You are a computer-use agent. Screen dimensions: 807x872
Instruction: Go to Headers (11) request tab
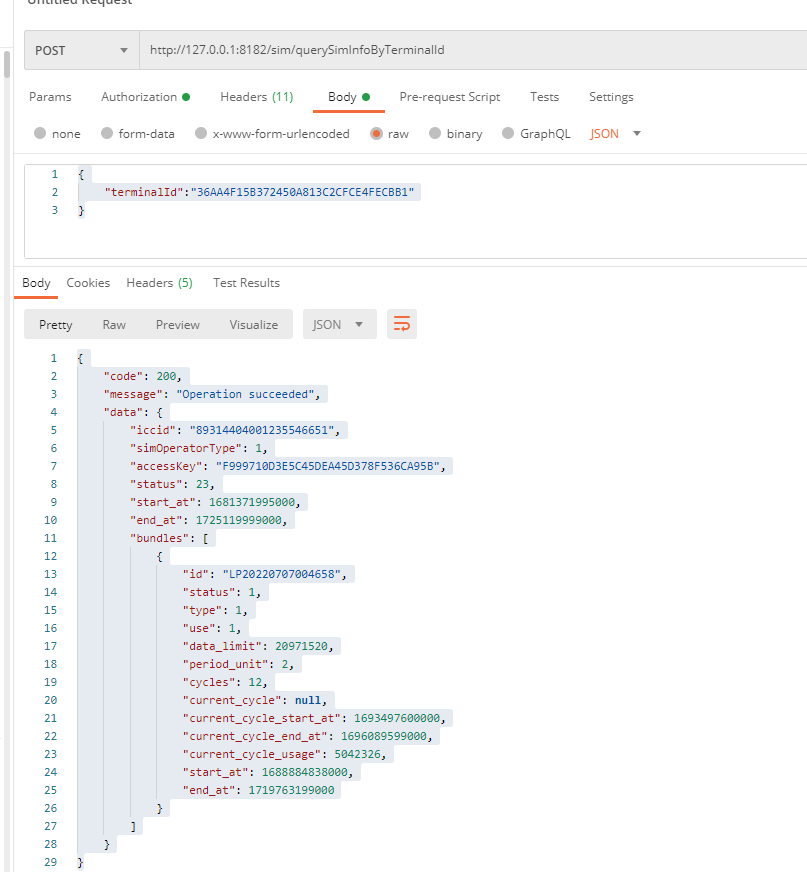tap(256, 97)
